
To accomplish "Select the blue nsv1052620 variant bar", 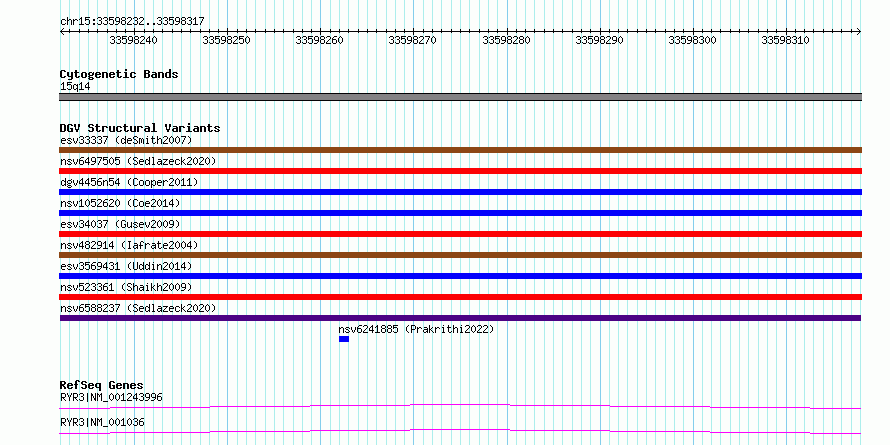I will 460,213.
